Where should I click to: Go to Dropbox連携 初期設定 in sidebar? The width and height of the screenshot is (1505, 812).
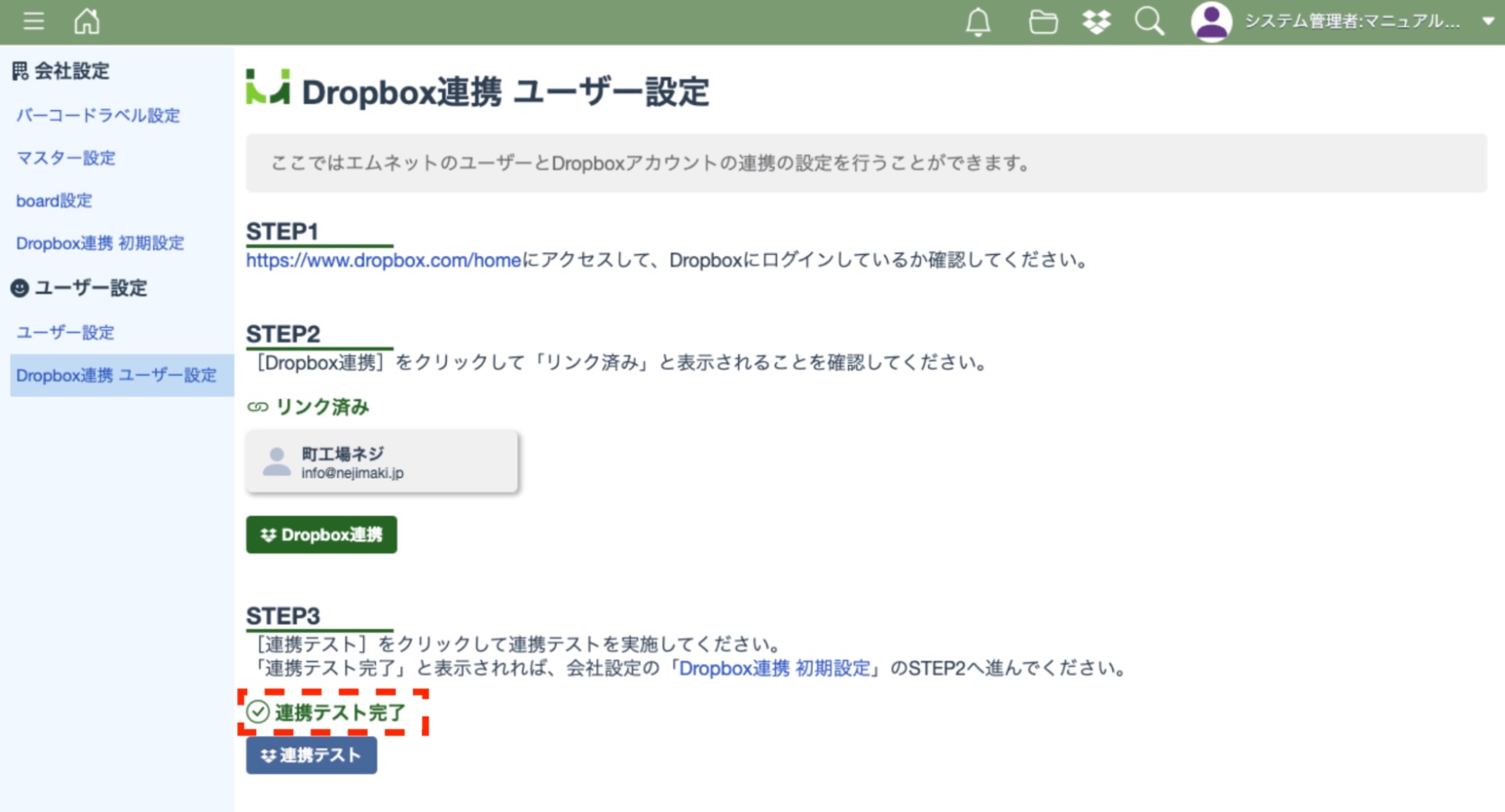(x=100, y=243)
